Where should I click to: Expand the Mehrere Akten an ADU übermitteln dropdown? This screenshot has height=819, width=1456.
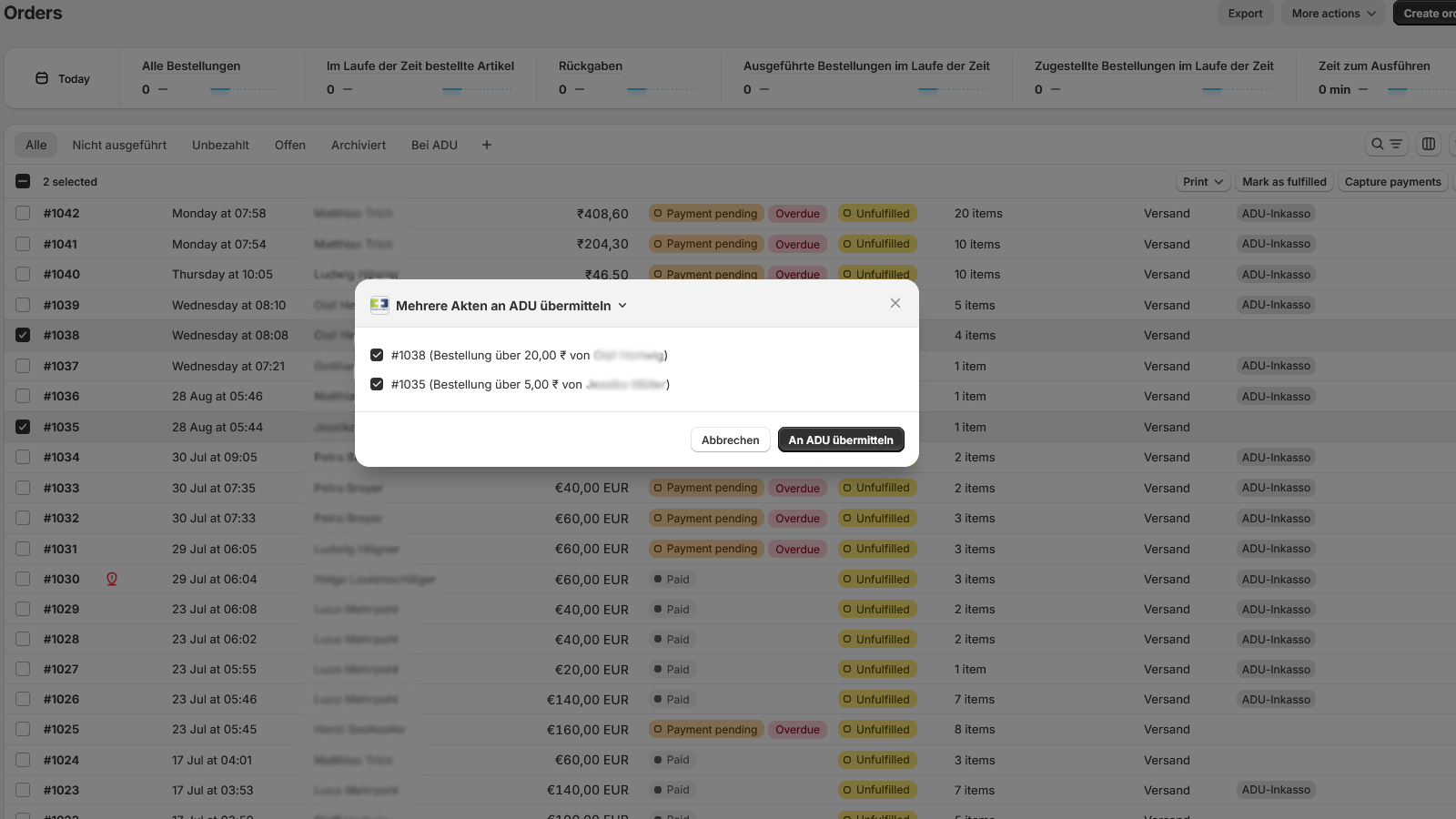(622, 306)
